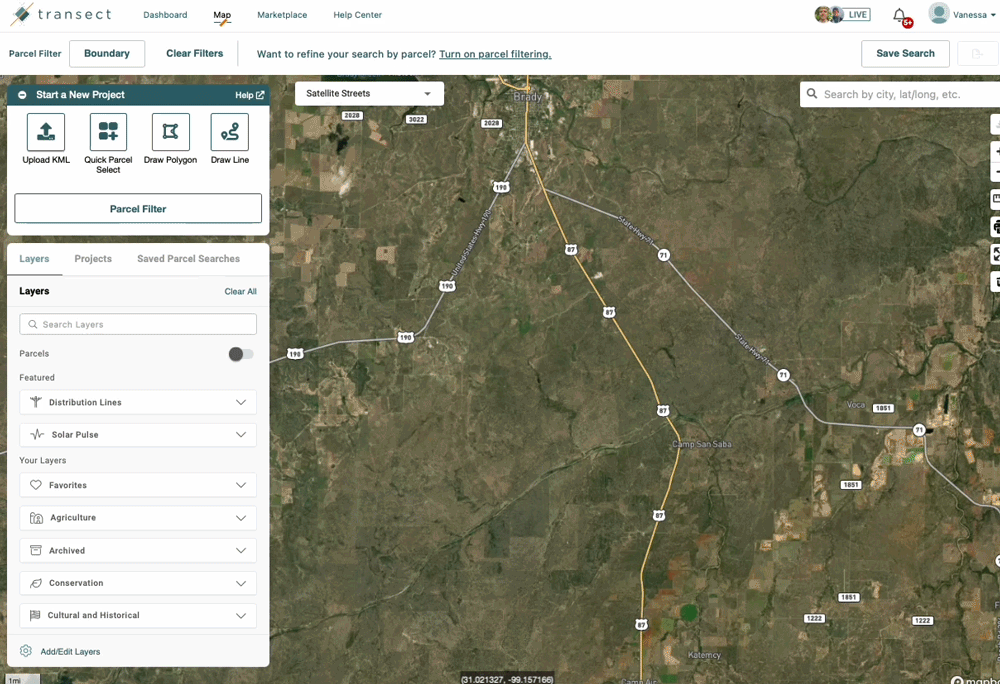Switch to the Saved Parcel Searches tab

188,258
